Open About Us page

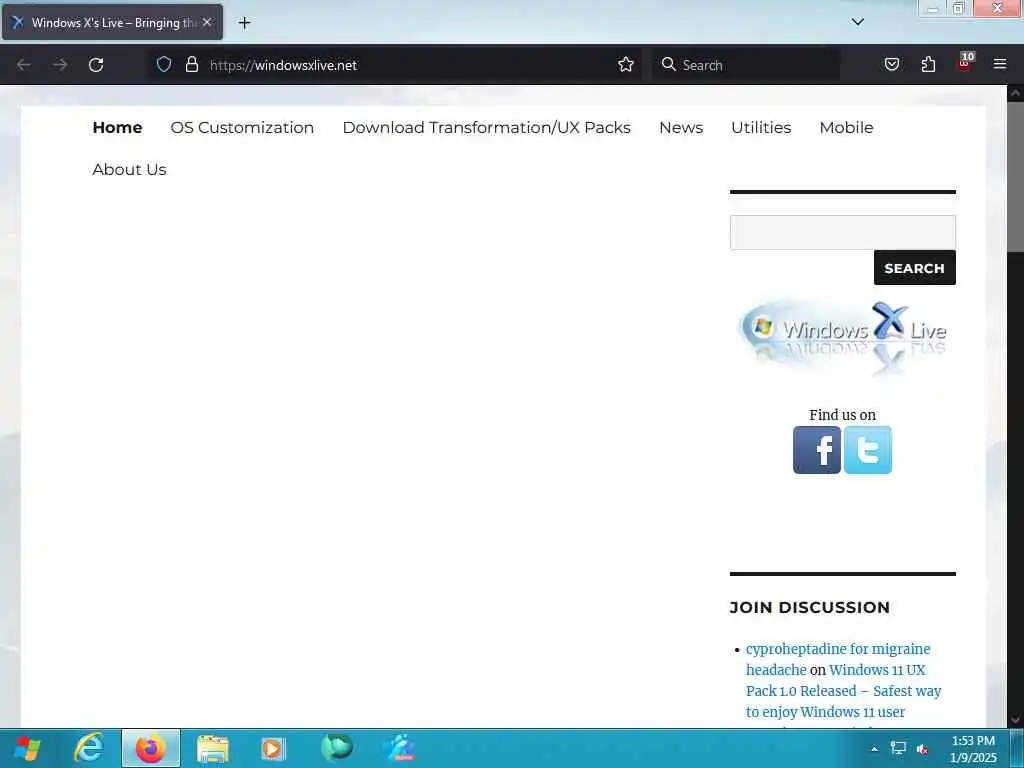129,169
